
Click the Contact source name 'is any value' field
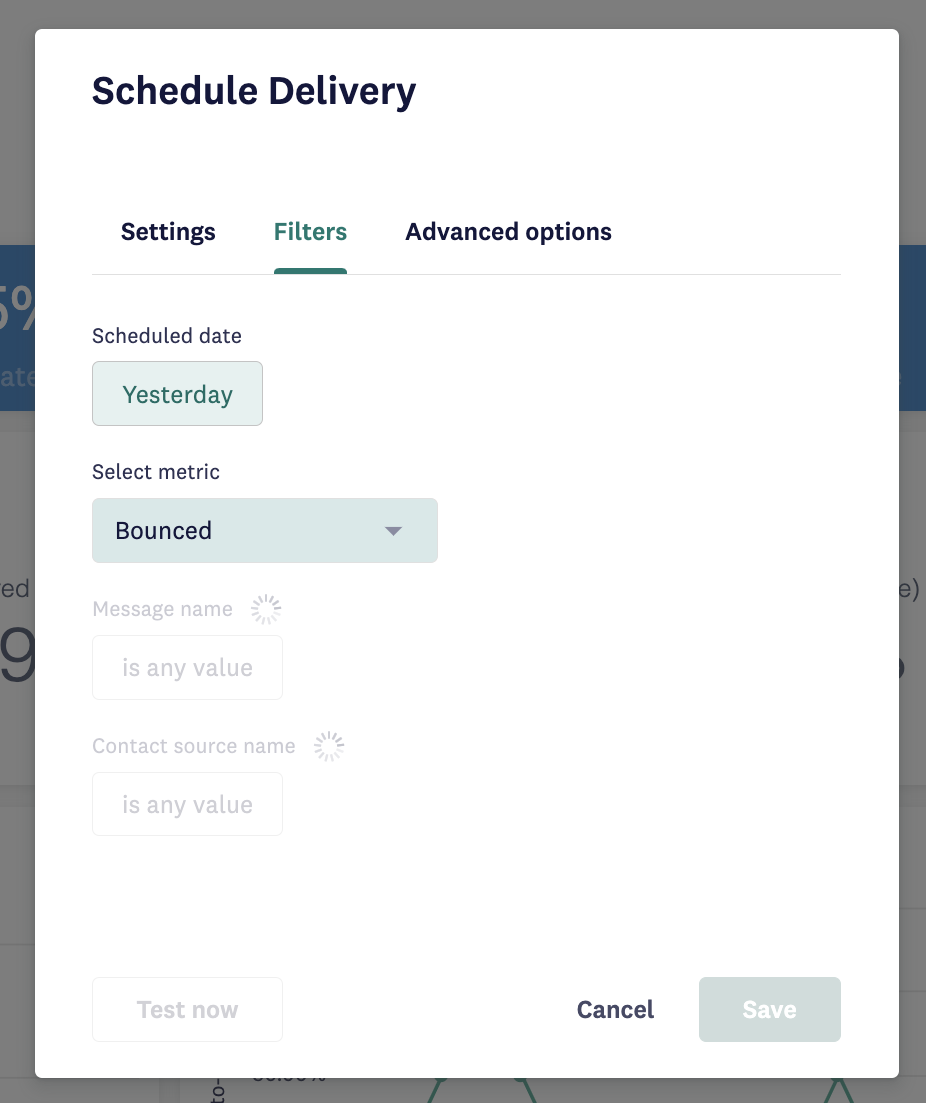pyautogui.click(x=187, y=804)
